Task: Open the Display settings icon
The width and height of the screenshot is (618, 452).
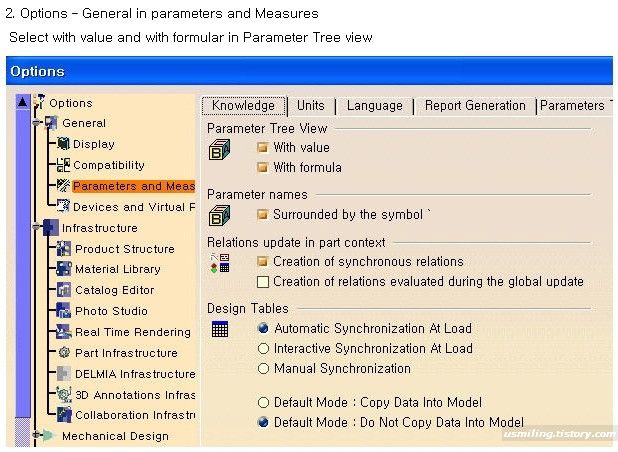Action: (x=63, y=144)
